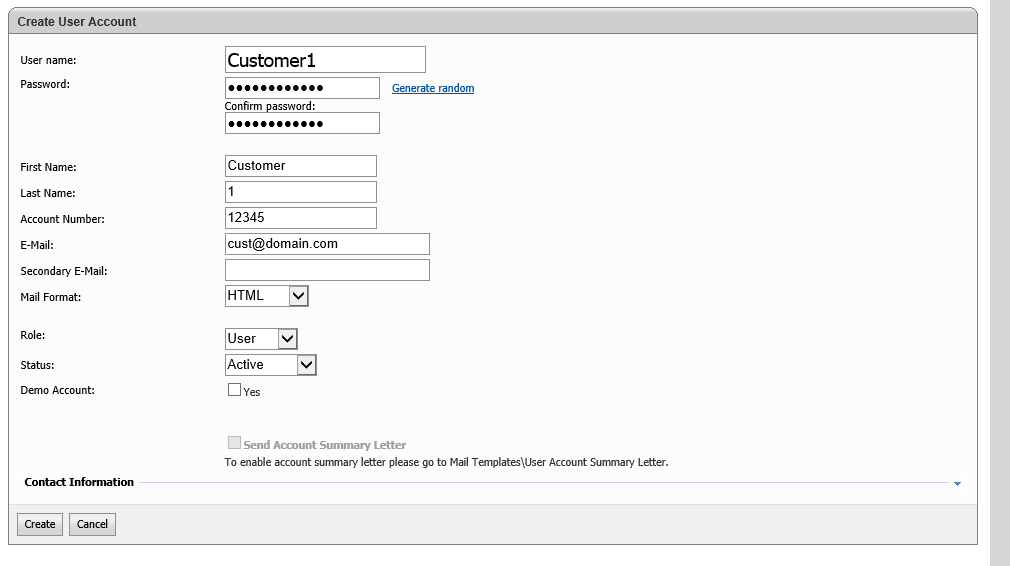The image size is (1010, 566).
Task: Click the Create button
Action: point(40,524)
